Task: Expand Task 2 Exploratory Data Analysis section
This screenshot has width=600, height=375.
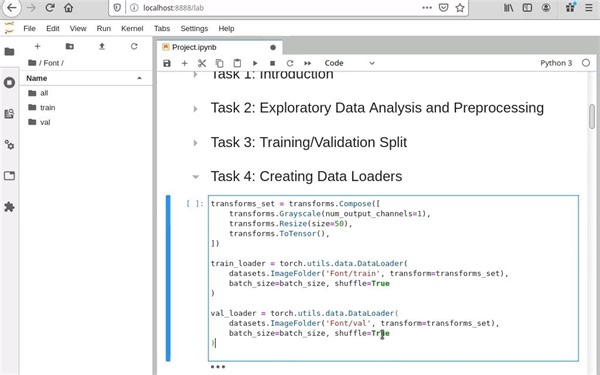Action: pyautogui.click(x=196, y=109)
